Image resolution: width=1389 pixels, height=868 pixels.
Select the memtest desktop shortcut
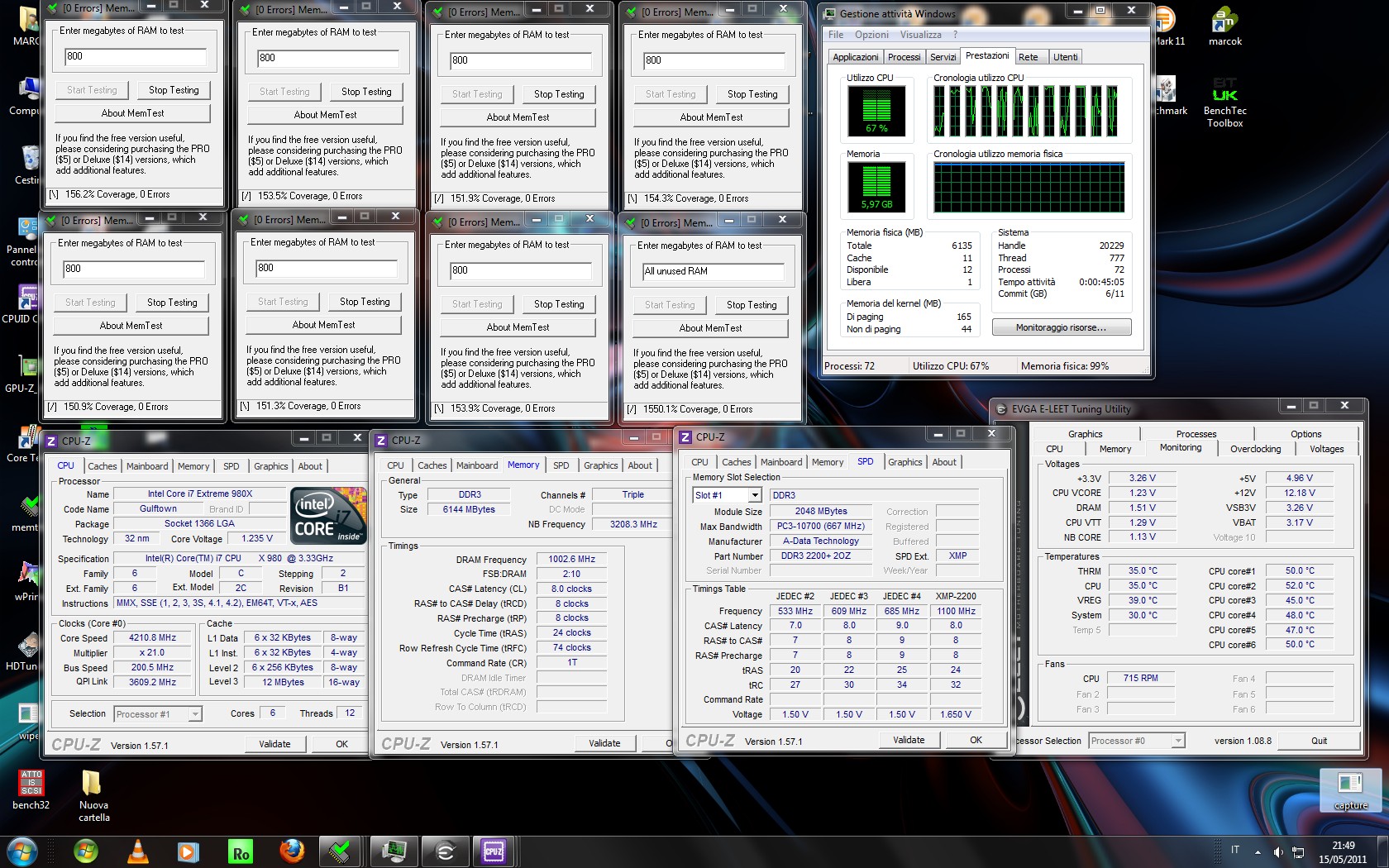pyautogui.click(x=25, y=513)
